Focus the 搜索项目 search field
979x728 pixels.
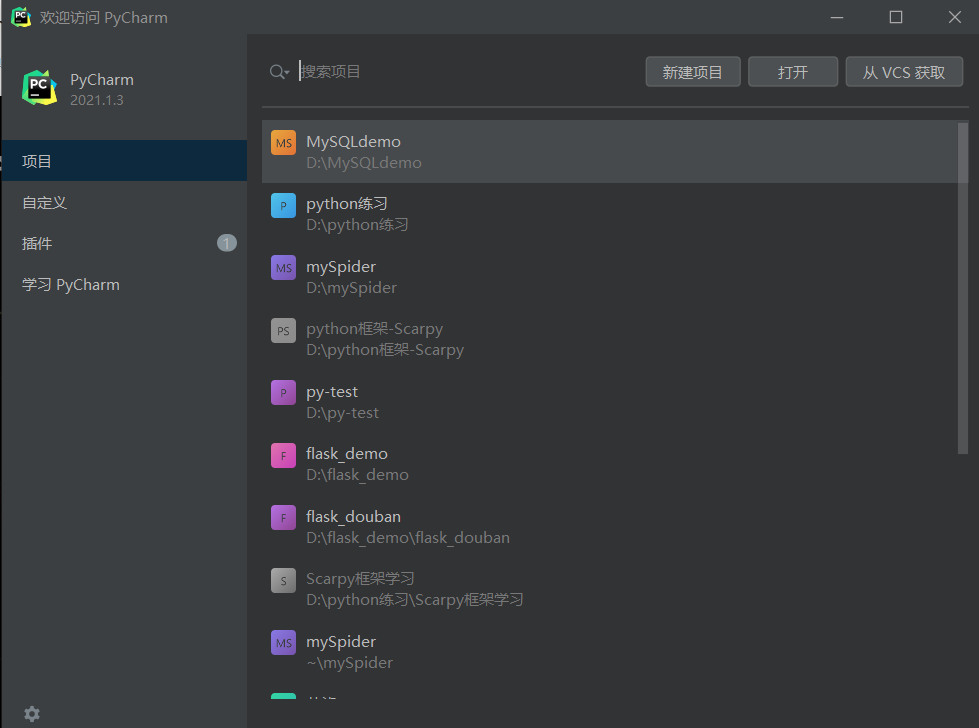pos(468,72)
